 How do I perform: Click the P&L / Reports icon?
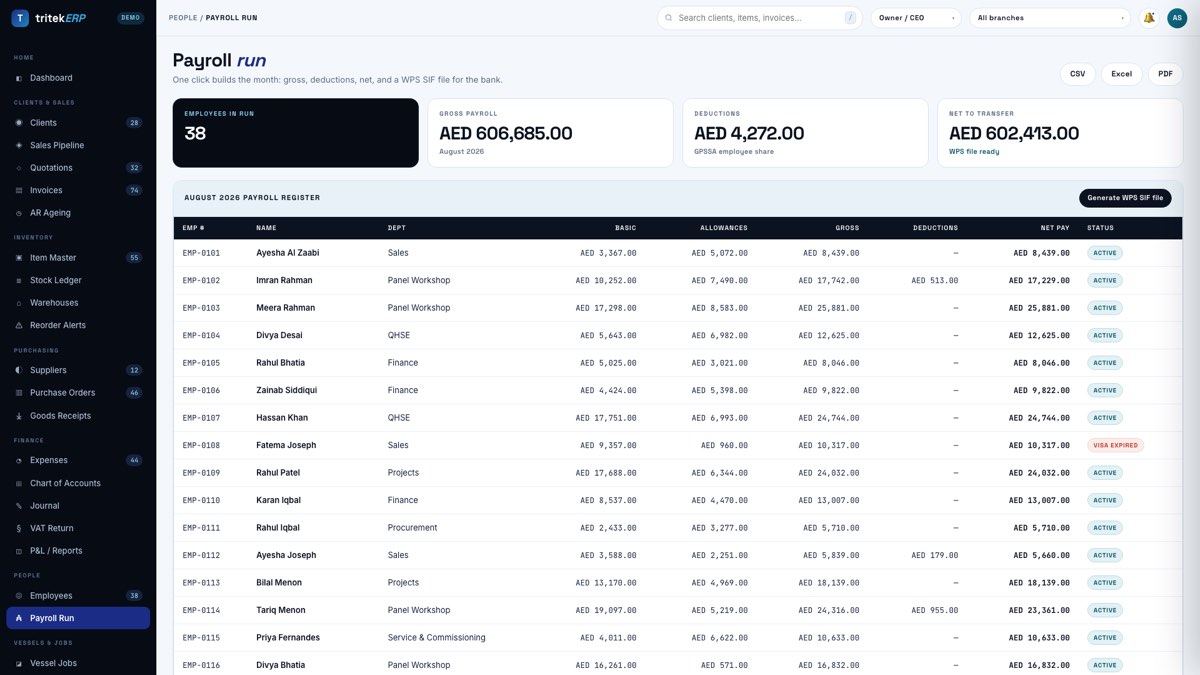[19, 551]
